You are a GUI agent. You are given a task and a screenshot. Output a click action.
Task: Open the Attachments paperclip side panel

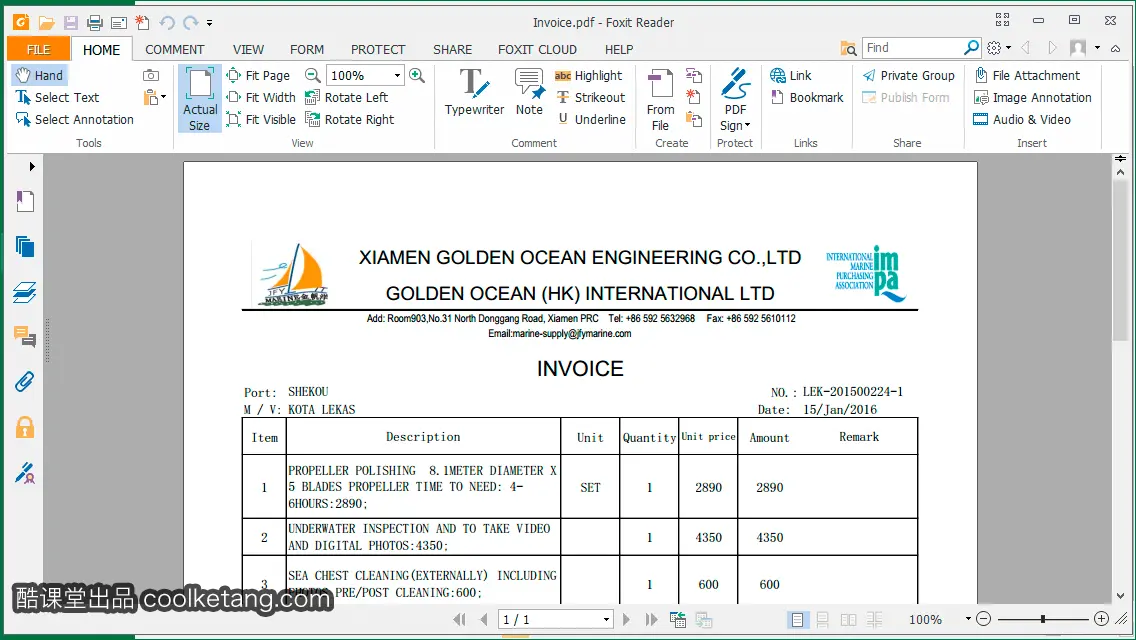click(x=25, y=382)
